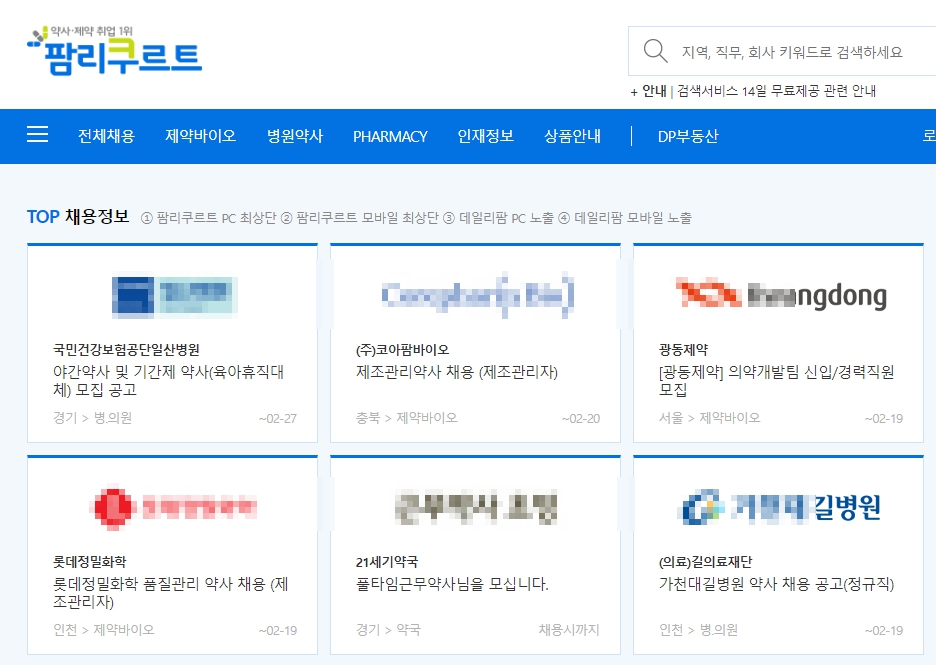Click the 팜리쿠르트 site logo
936x665 pixels.
(115, 51)
